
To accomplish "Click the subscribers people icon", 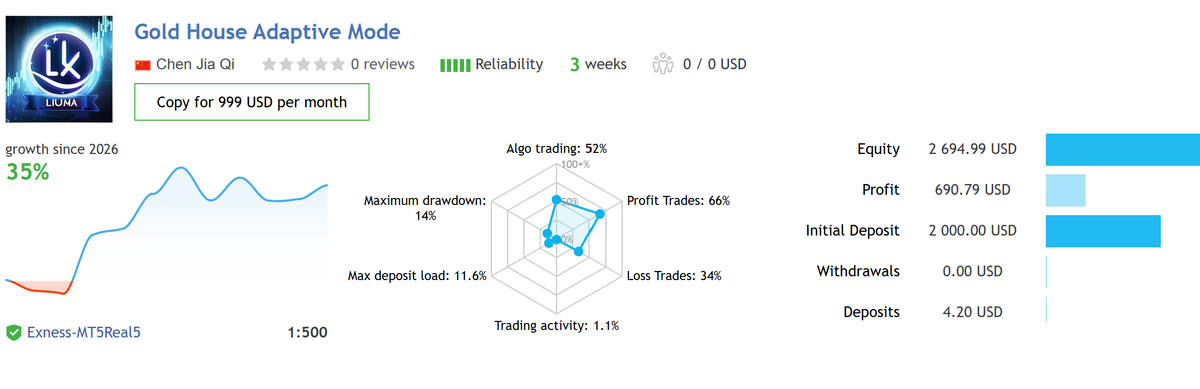I will click(x=663, y=64).
